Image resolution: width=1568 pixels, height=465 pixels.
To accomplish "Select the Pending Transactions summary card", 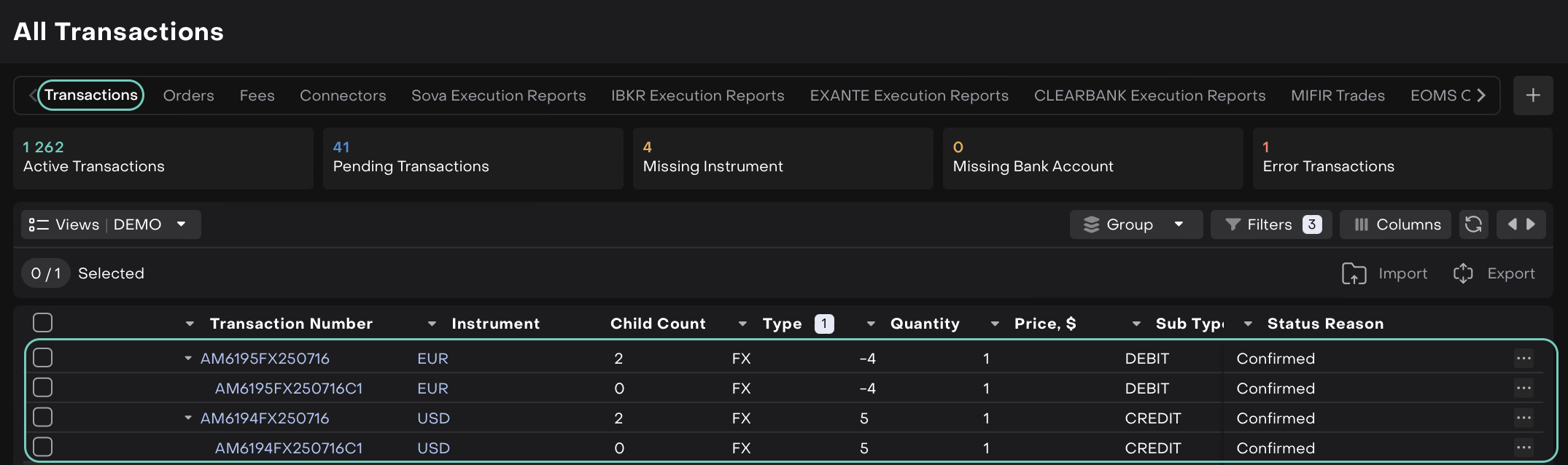I will (472, 158).
